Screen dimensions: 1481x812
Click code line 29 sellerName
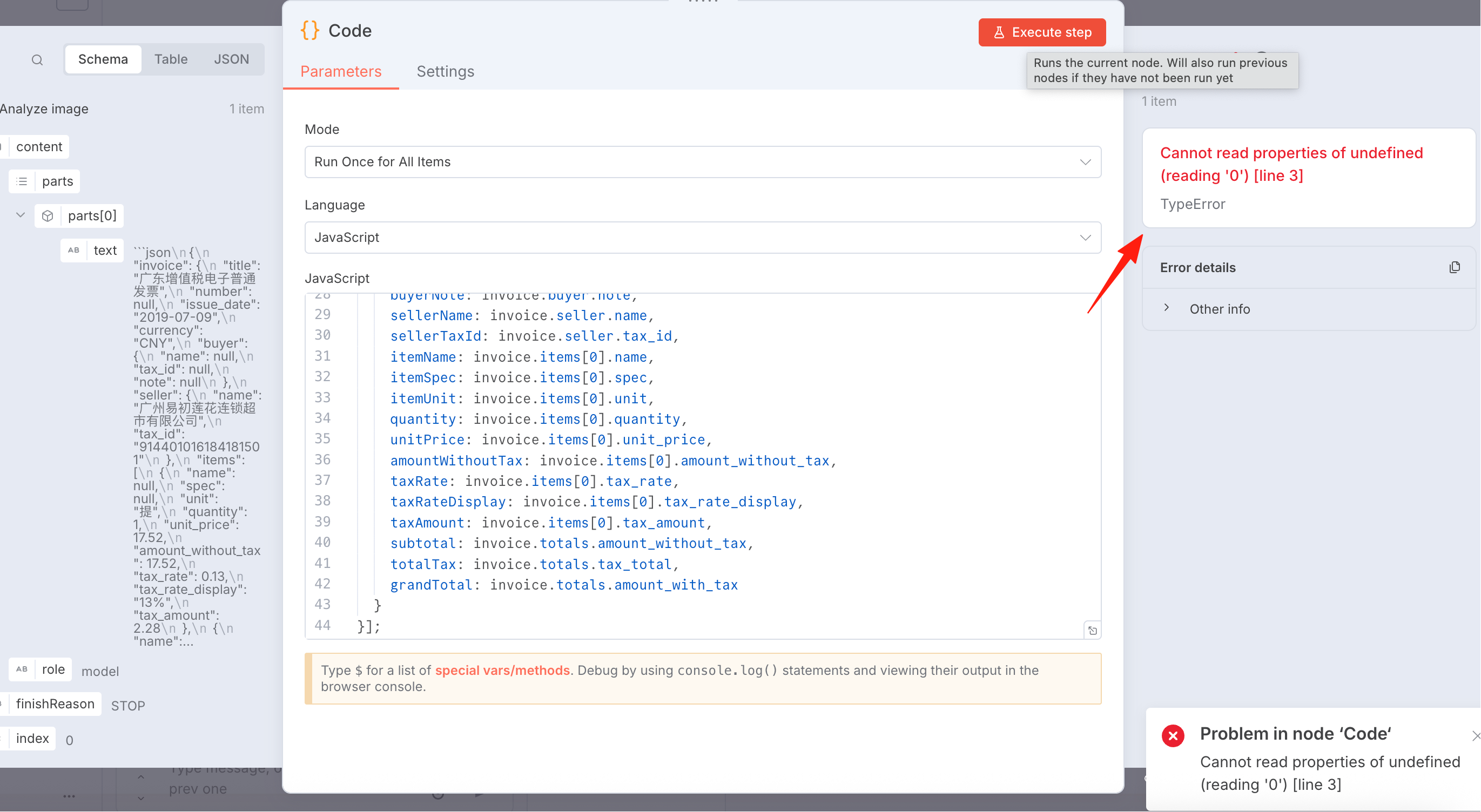522,315
